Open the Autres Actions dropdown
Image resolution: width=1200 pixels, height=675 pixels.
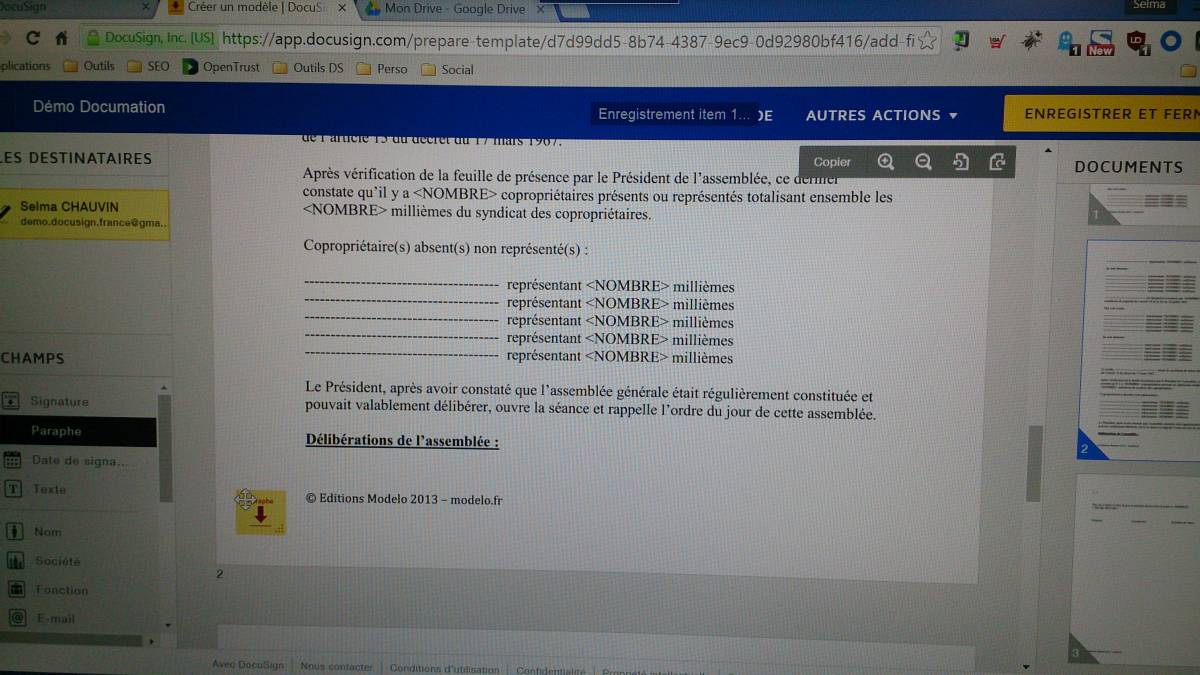pyautogui.click(x=881, y=115)
